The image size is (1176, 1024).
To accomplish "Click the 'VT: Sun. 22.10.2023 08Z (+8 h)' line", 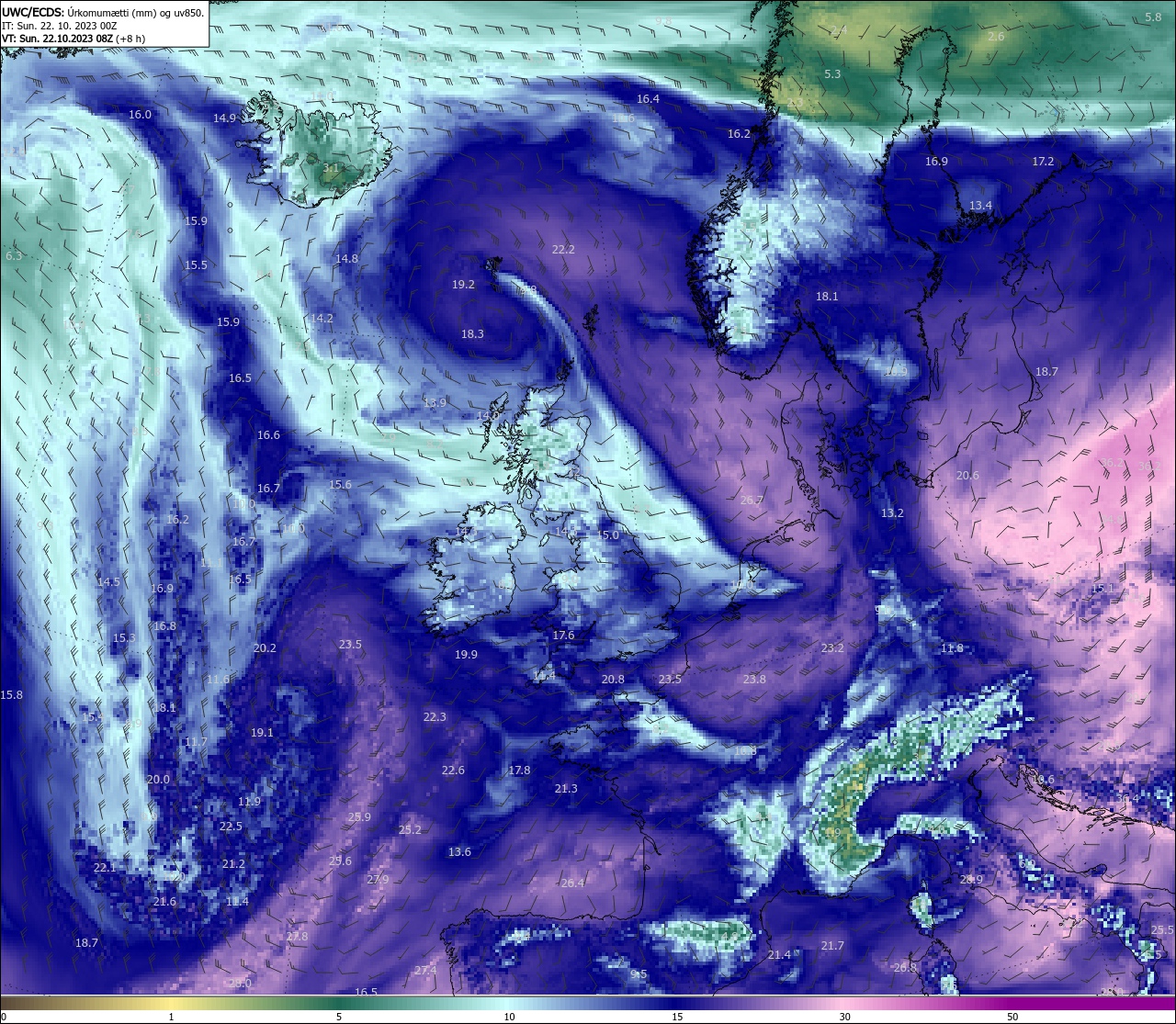I will click(75, 39).
